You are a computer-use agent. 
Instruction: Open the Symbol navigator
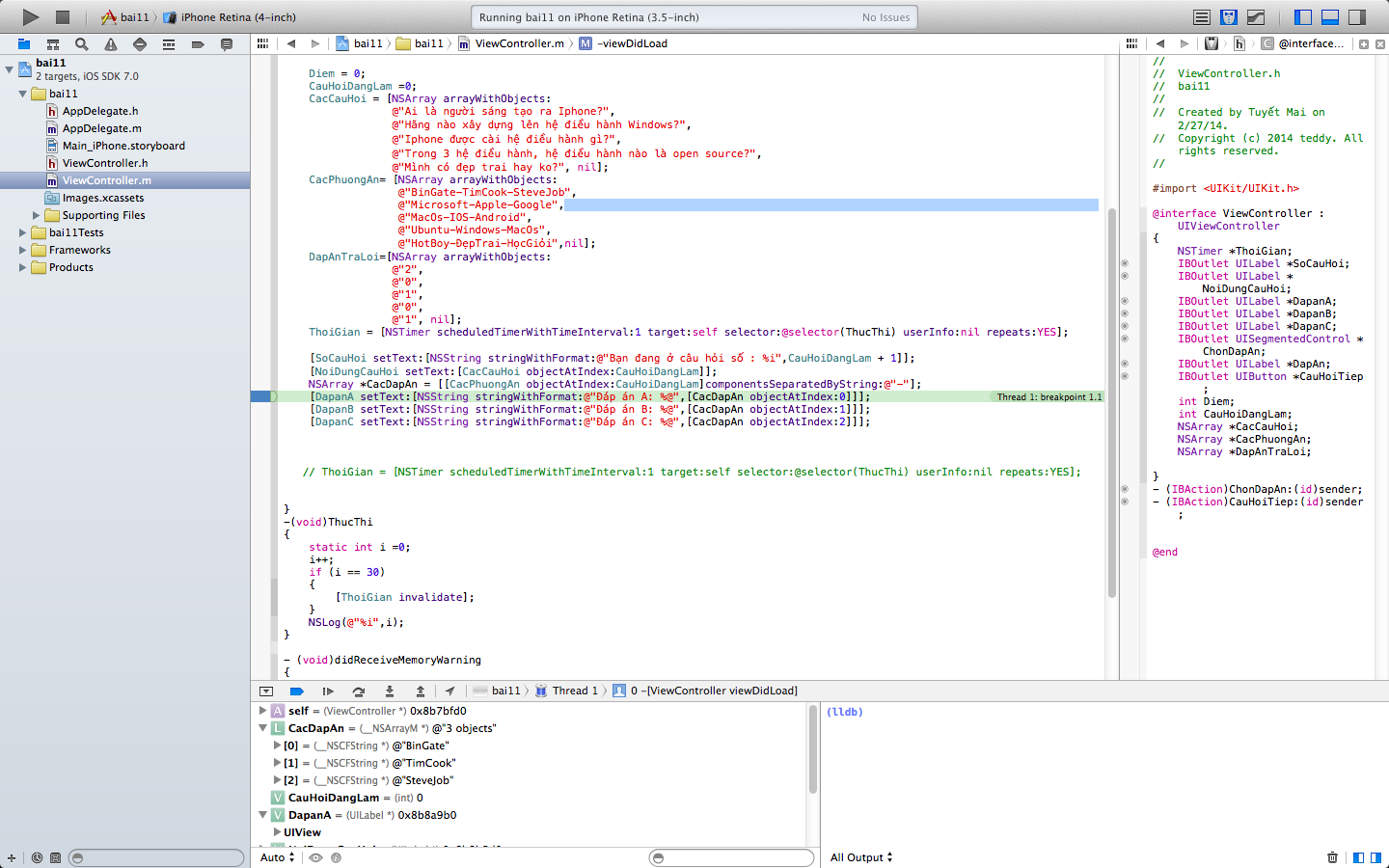(53, 44)
